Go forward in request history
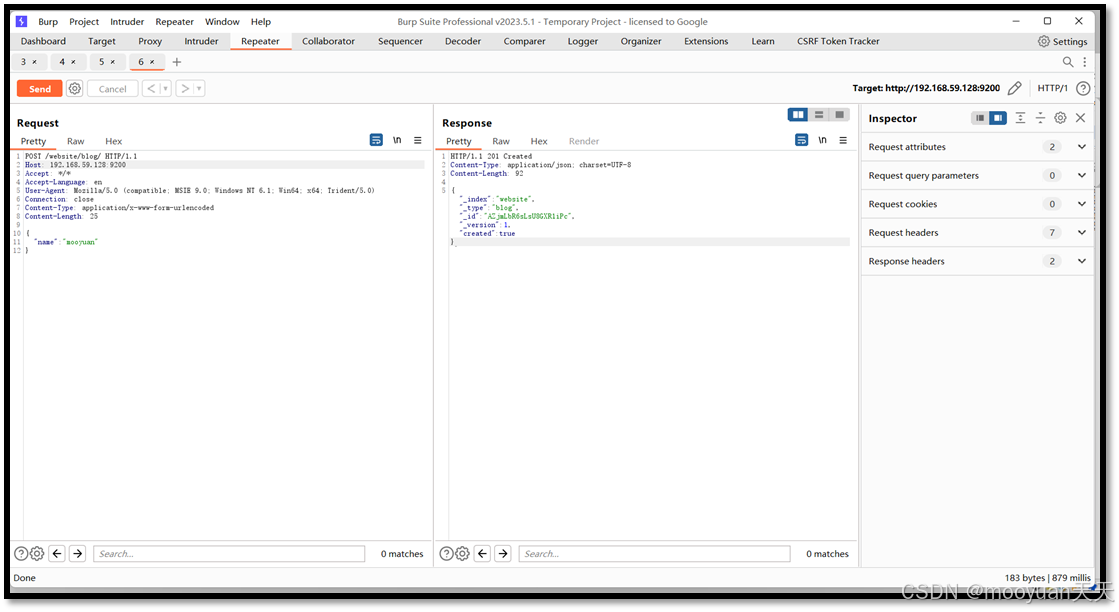Image resolution: width=1119 pixels, height=612 pixels. tap(185, 88)
